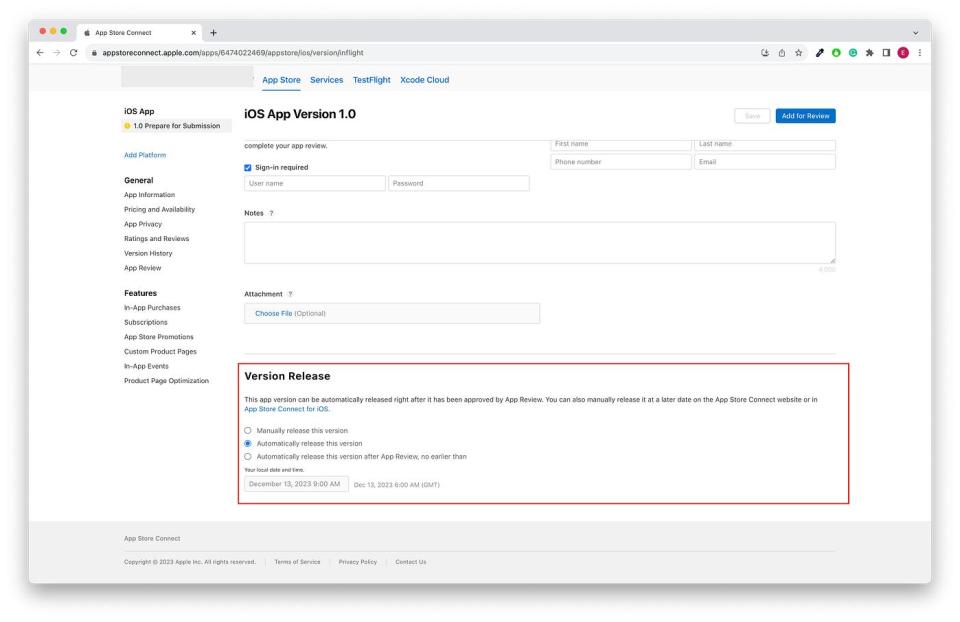
Task: Click the install app icon in address bar
Action: (765, 53)
